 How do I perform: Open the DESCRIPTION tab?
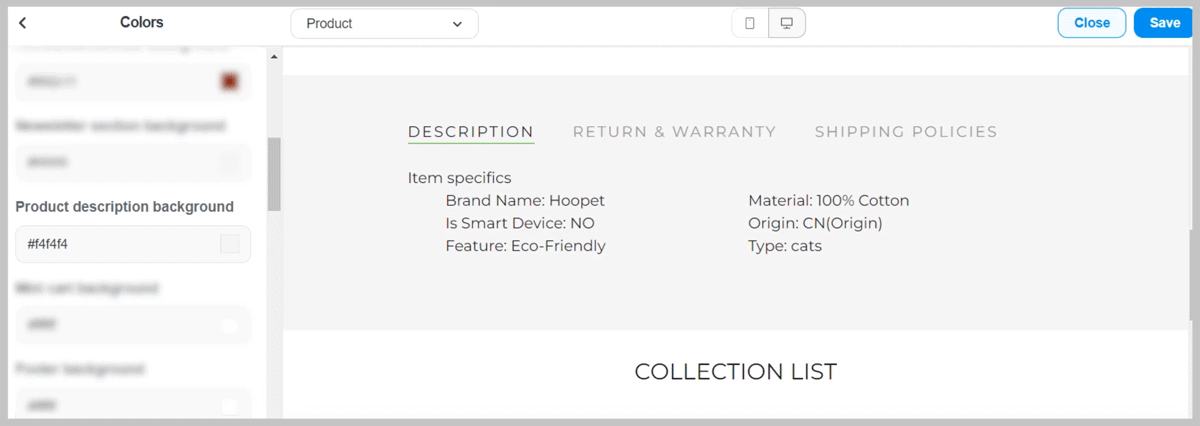[x=471, y=132]
